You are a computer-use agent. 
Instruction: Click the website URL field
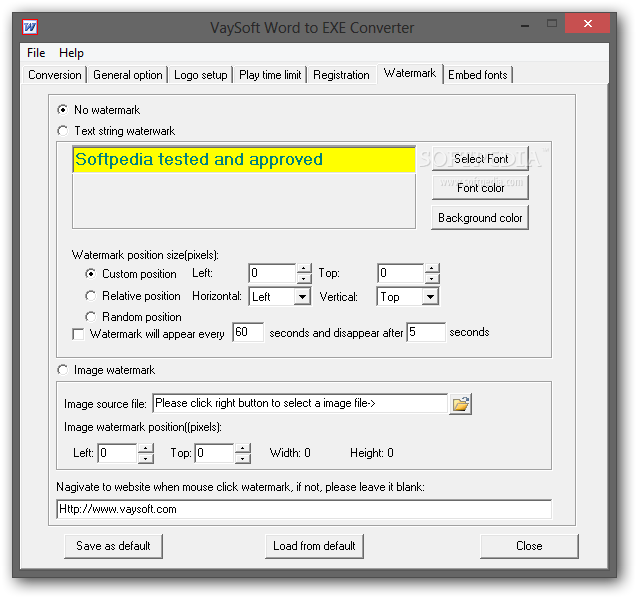(304, 509)
